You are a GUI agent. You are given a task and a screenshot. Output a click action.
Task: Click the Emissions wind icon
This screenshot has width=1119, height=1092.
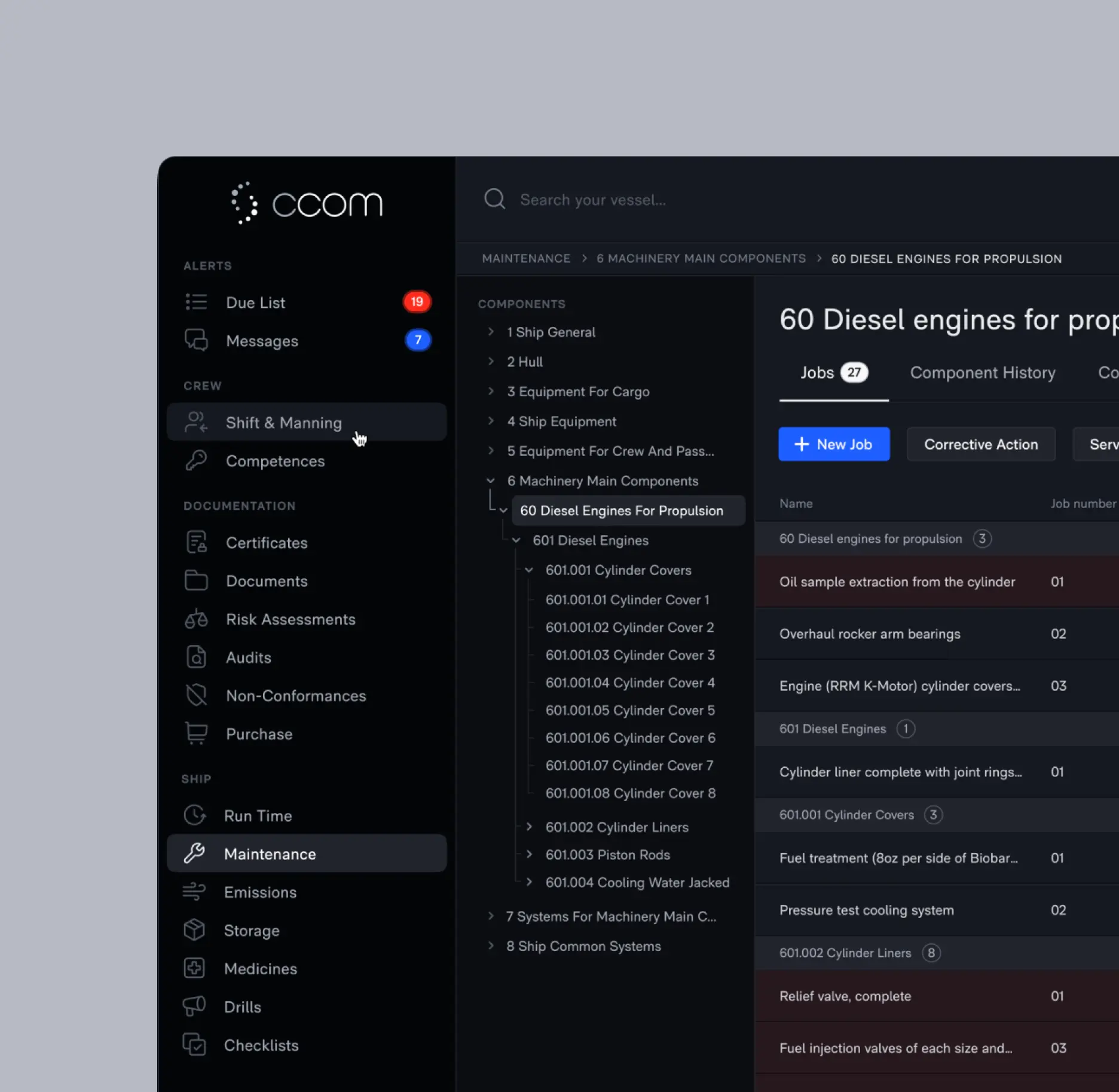tap(195, 892)
